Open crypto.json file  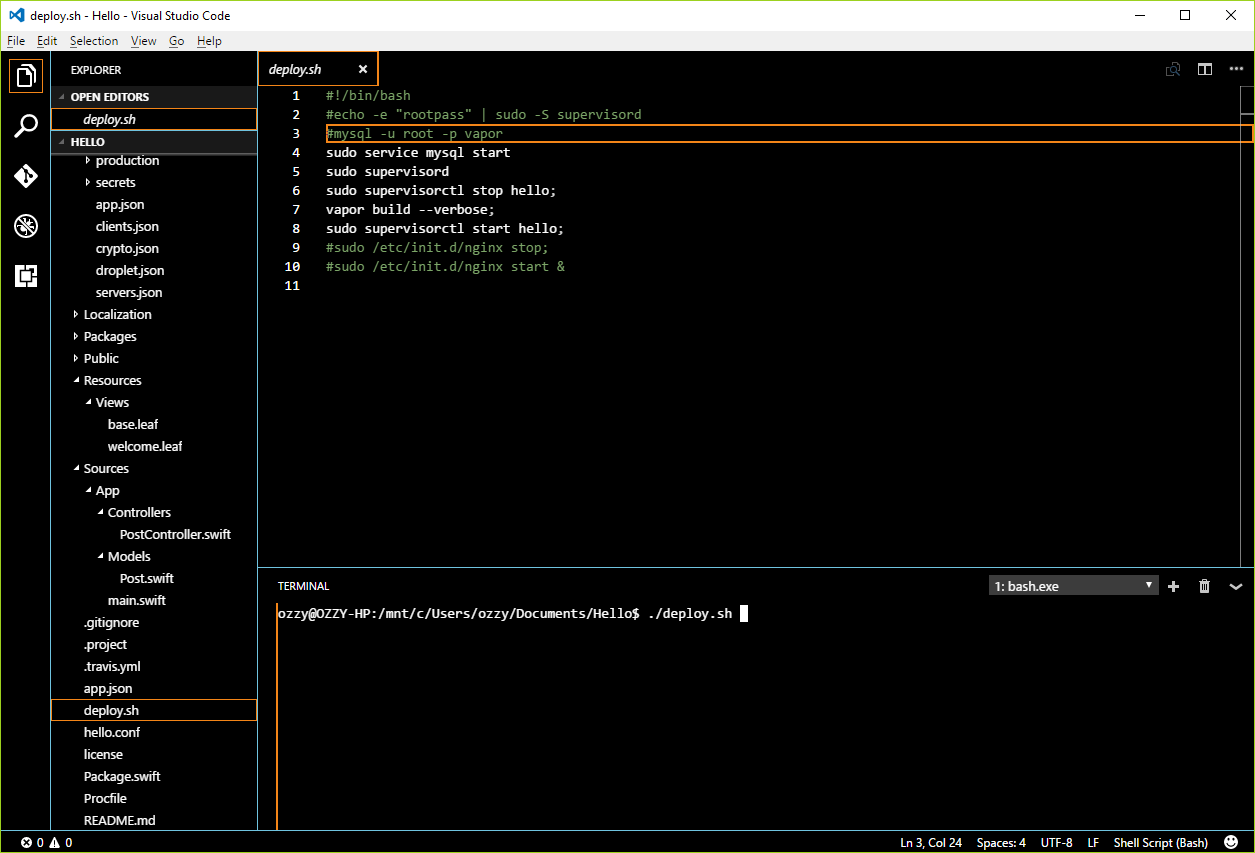pos(127,248)
